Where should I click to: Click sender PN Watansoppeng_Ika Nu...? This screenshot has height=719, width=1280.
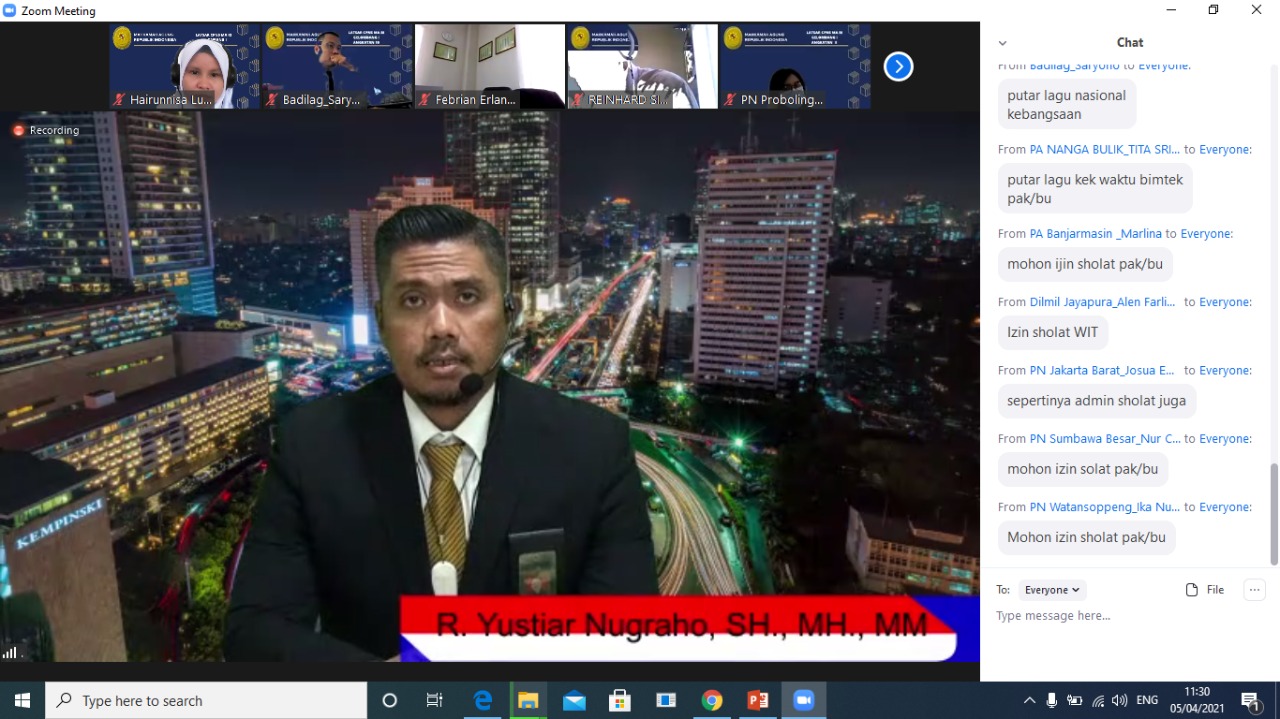pos(1105,507)
